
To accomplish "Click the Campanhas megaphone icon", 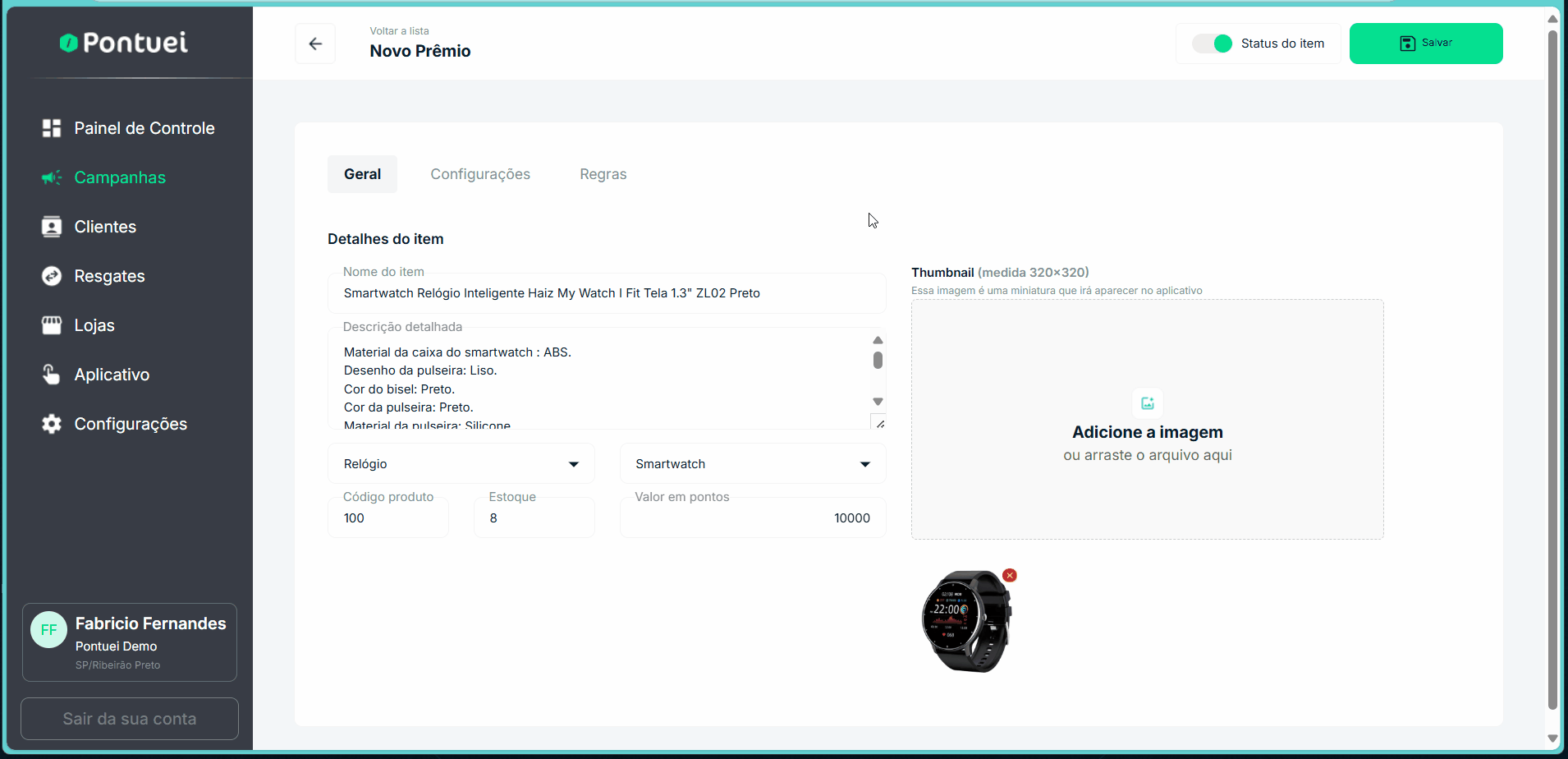I will tap(52, 177).
